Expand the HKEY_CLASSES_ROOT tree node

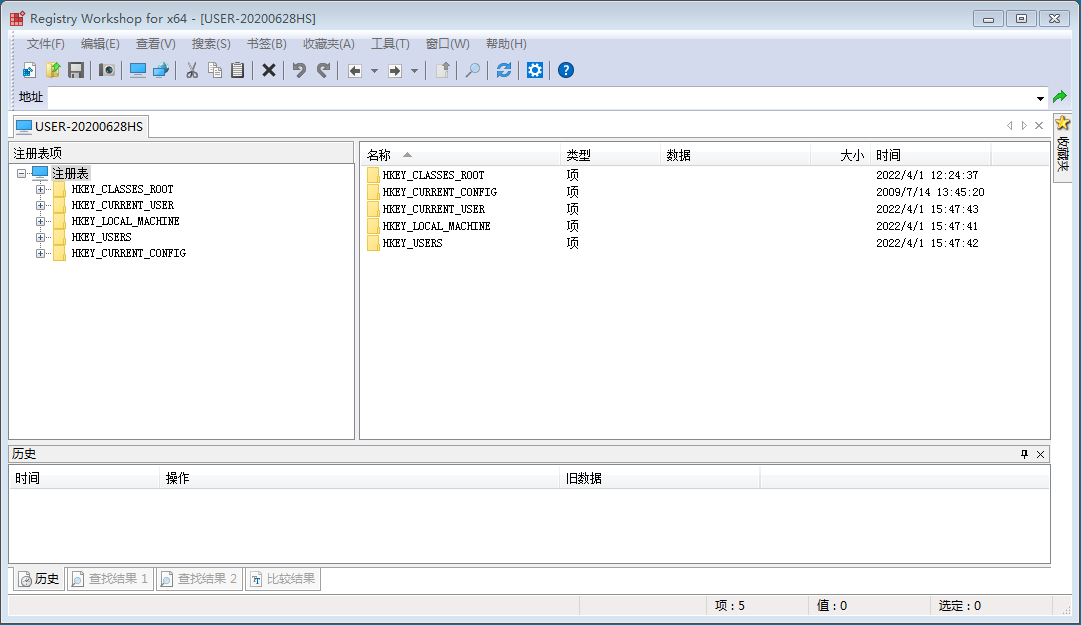point(41,190)
